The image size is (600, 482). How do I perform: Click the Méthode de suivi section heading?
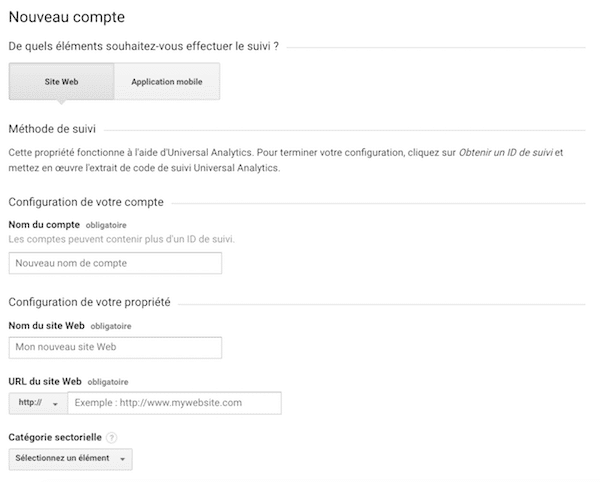click(51, 128)
